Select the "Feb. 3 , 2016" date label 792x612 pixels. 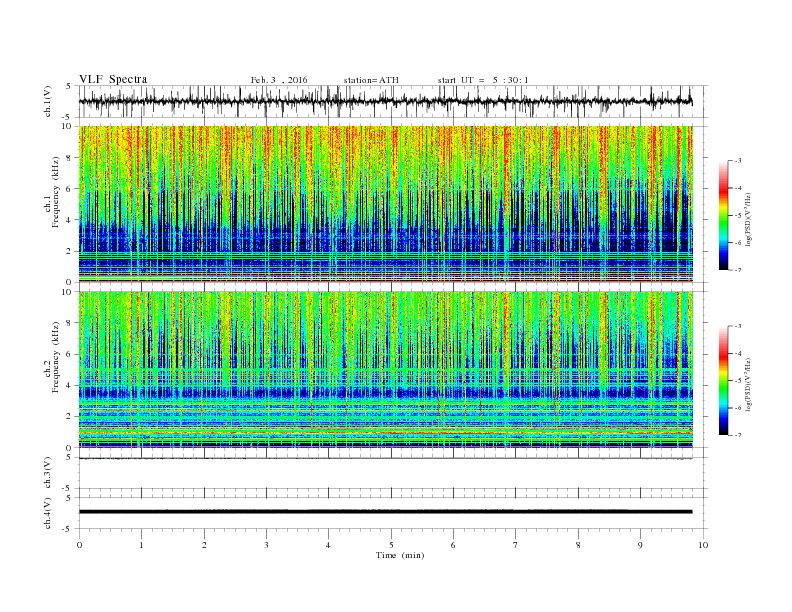[x=279, y=80]
